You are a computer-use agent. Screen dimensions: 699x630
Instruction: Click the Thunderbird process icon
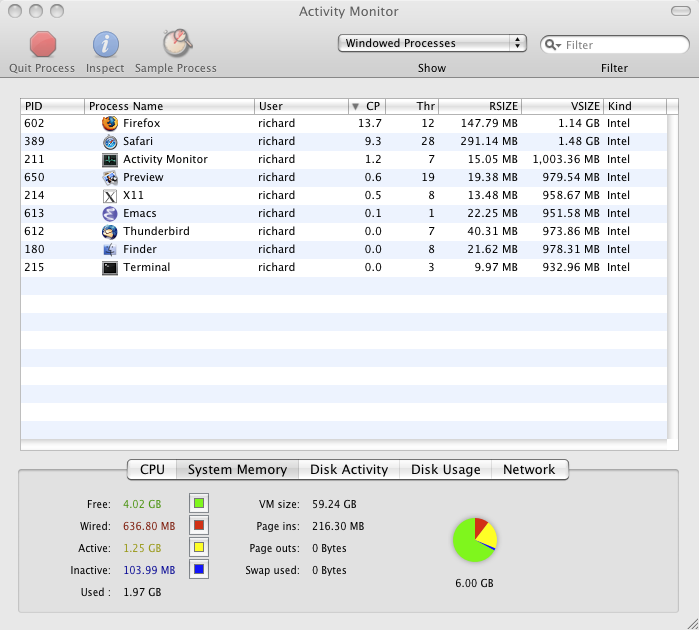(x=110, y=231)
